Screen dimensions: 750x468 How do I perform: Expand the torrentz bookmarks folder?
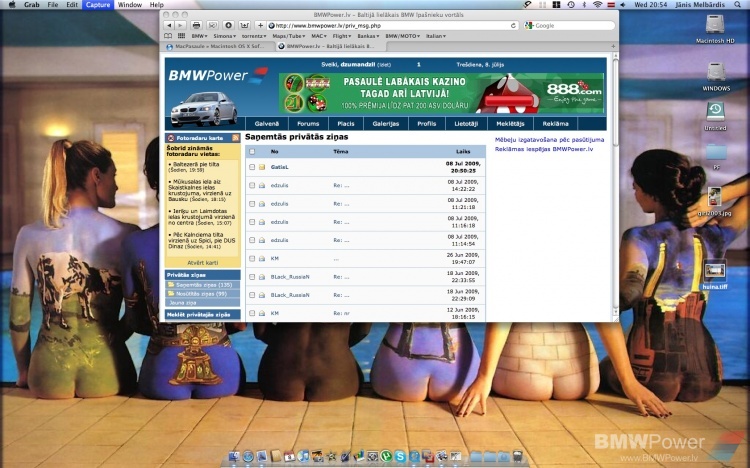pyautogui.click(x=254, y=36)
